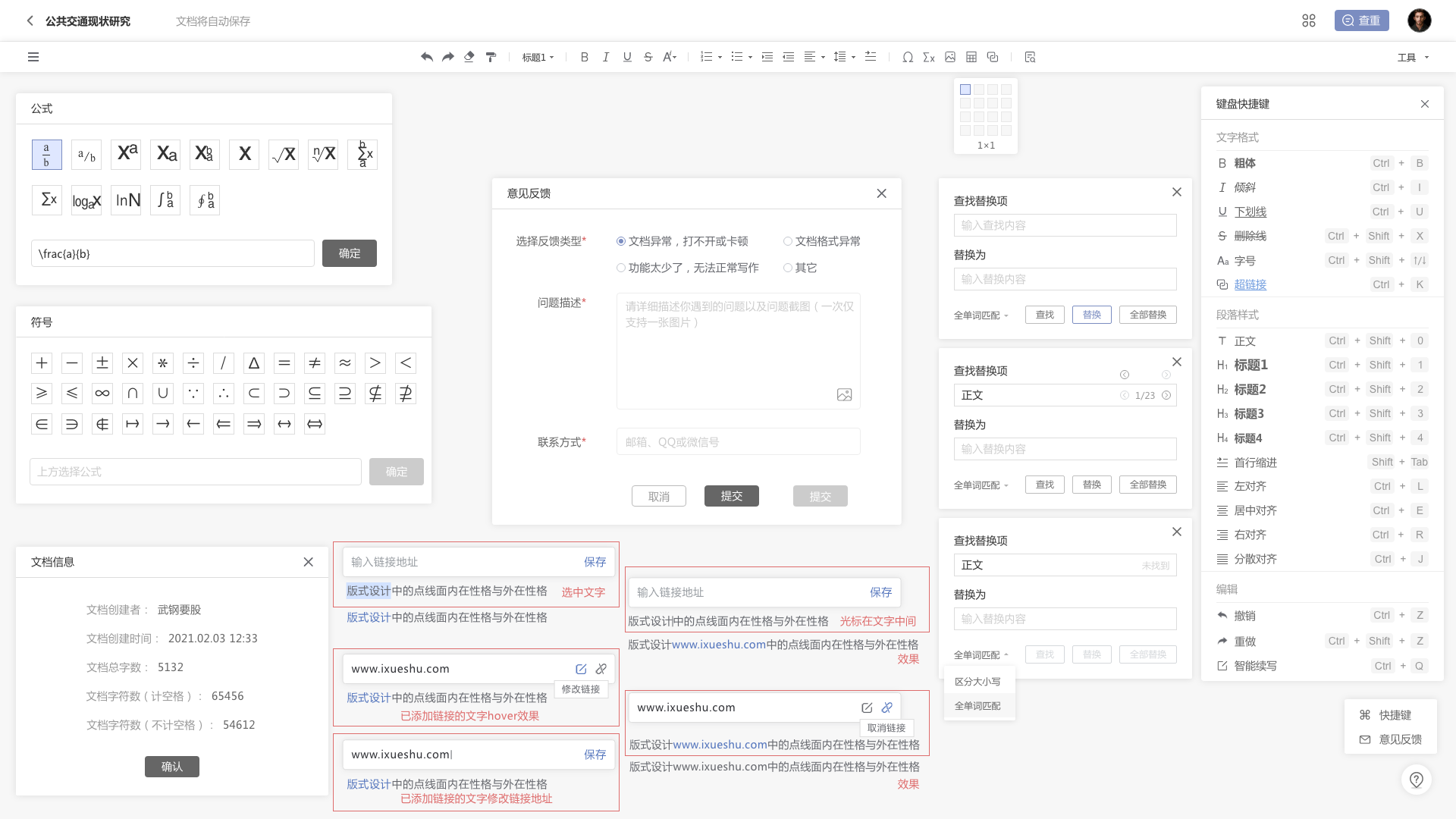Open the 标题1 style dropdown
The height and width of the screenshot is (819, 1456).
pyautogui.click(x=538, y=57)
